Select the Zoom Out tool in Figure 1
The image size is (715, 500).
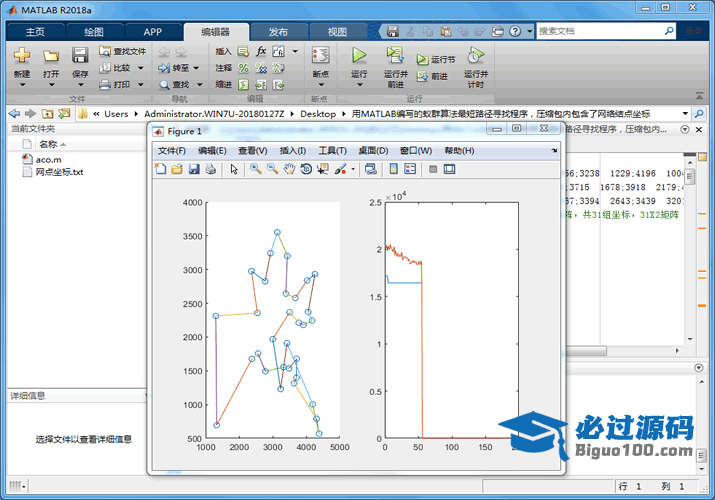tap(273, 169)
